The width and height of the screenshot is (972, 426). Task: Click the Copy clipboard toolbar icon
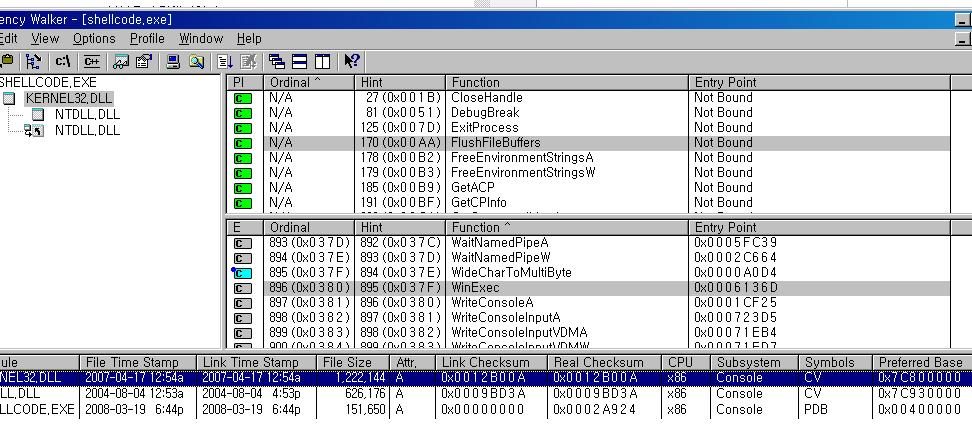click(x=7, y=61)
